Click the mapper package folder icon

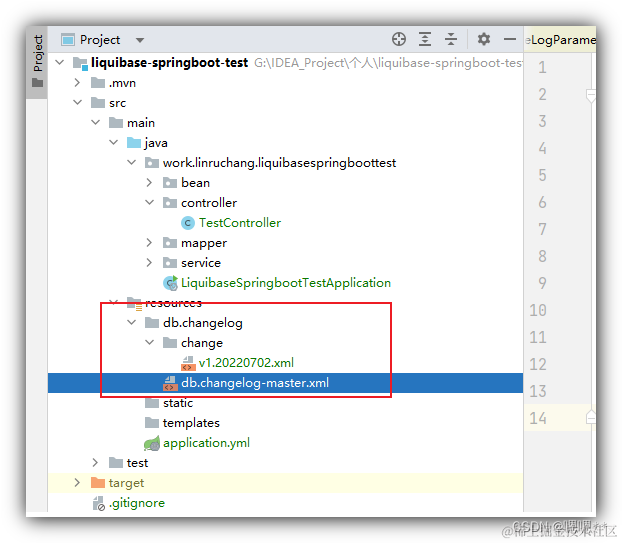coord(170,242)
